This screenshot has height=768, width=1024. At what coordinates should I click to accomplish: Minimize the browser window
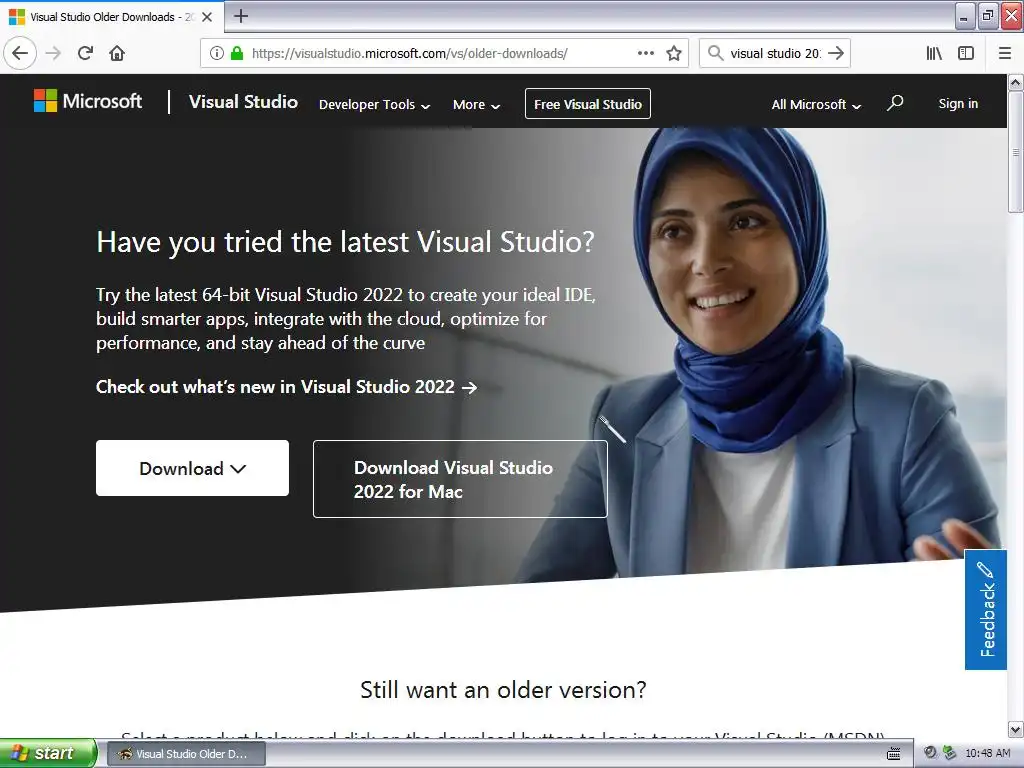965,16
